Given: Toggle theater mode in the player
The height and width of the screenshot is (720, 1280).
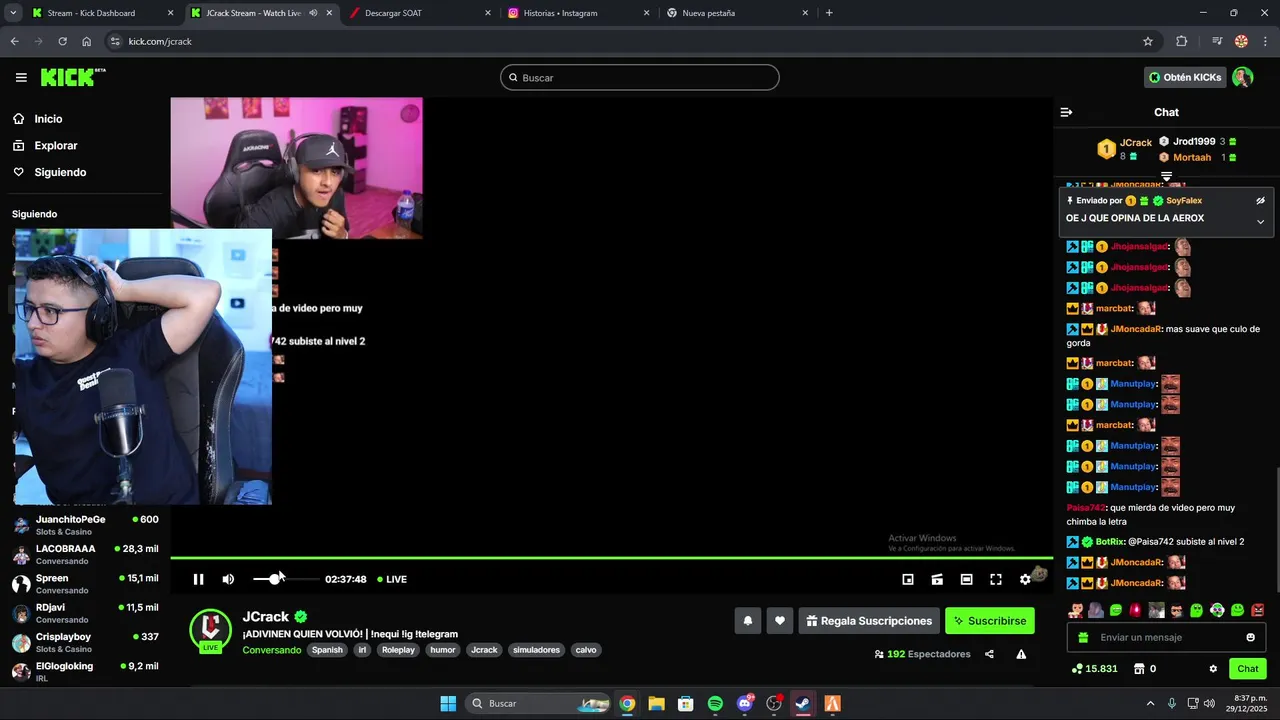Looking at the screenshot, I should tap(966, 579).
